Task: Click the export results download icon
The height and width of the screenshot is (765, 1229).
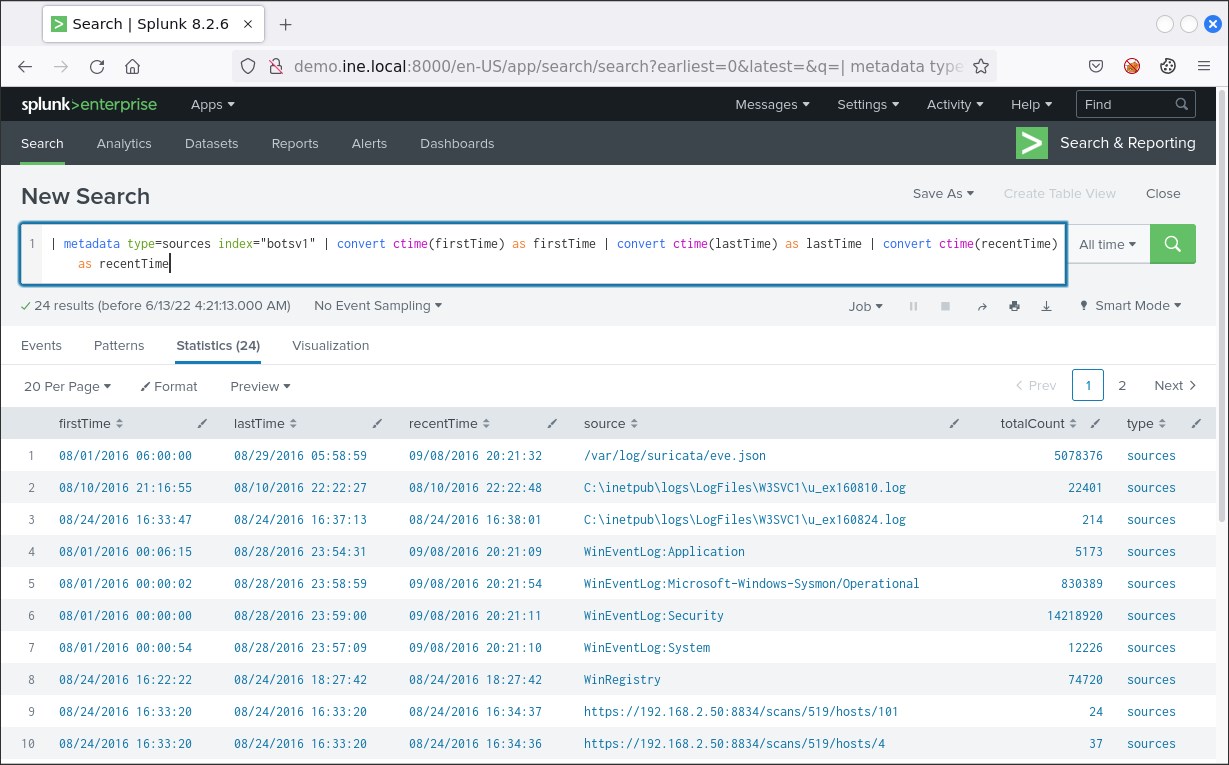Action: click(x=1046, y=306)
